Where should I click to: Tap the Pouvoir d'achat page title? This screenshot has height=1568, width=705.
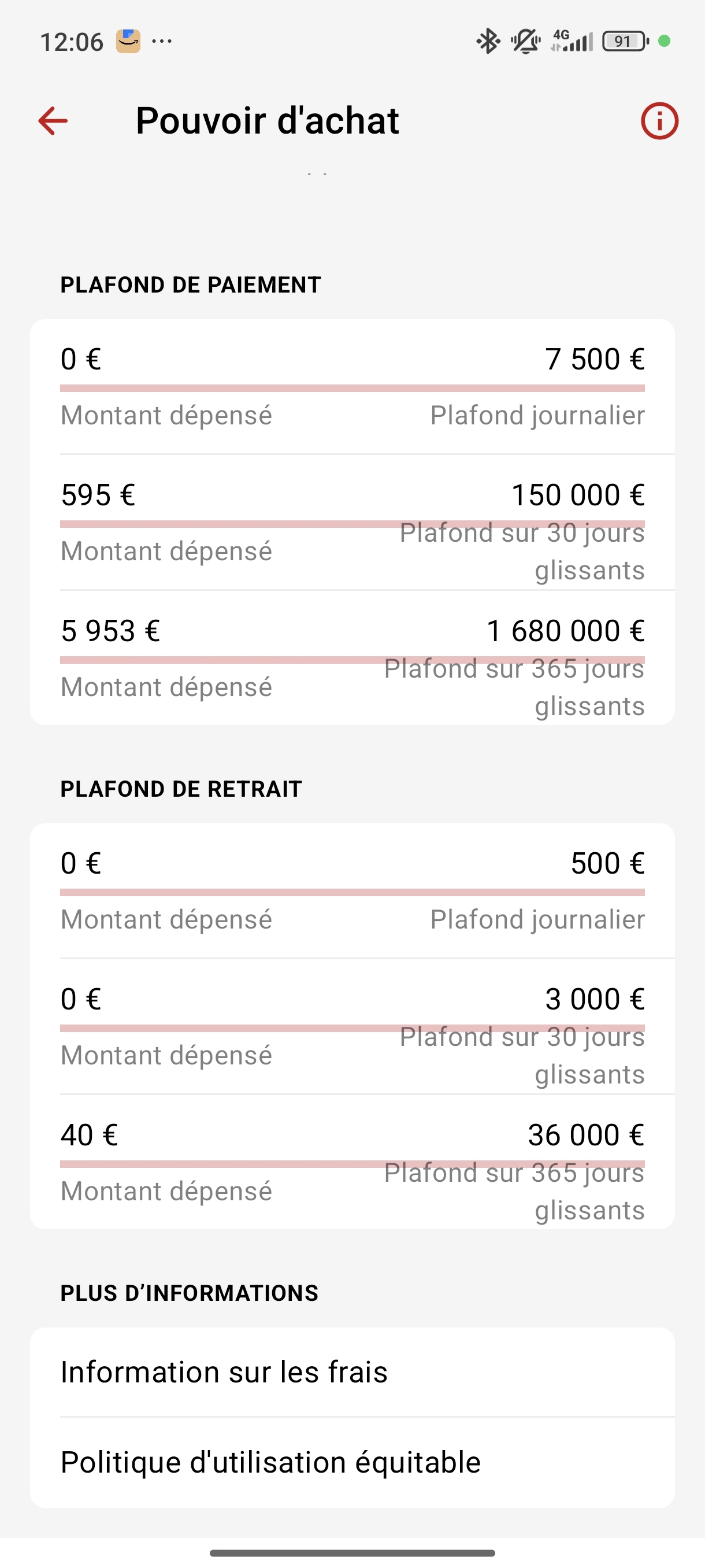click(x=267, y=120)
